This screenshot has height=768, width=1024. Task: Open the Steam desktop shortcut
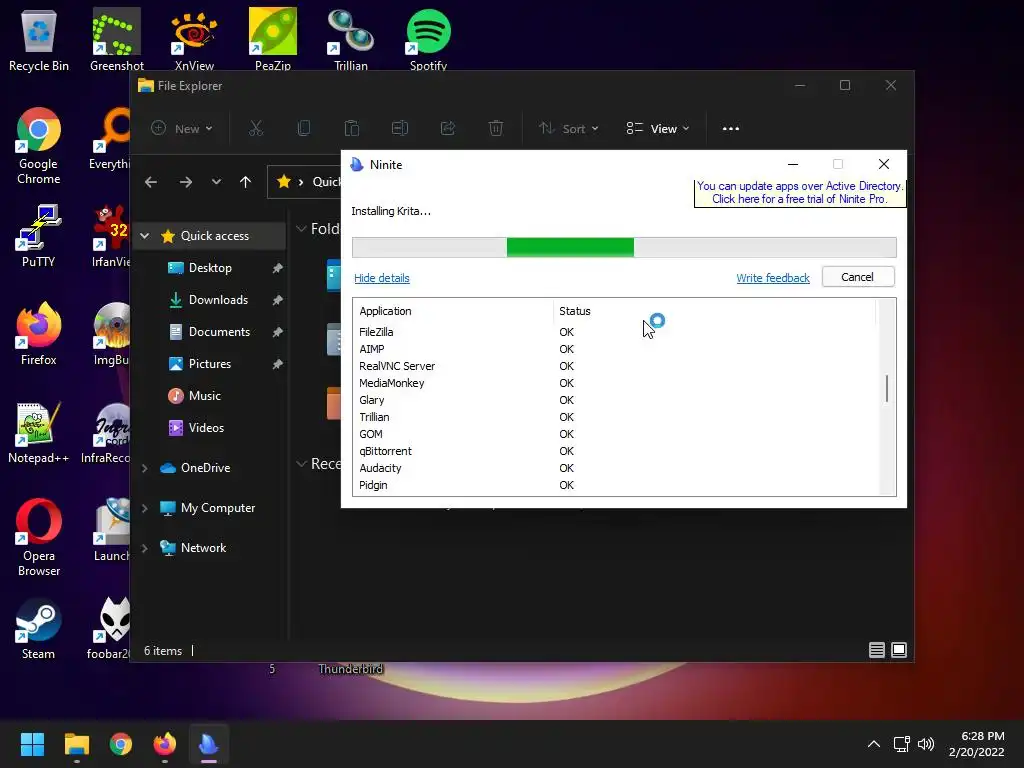click(39, 628)
